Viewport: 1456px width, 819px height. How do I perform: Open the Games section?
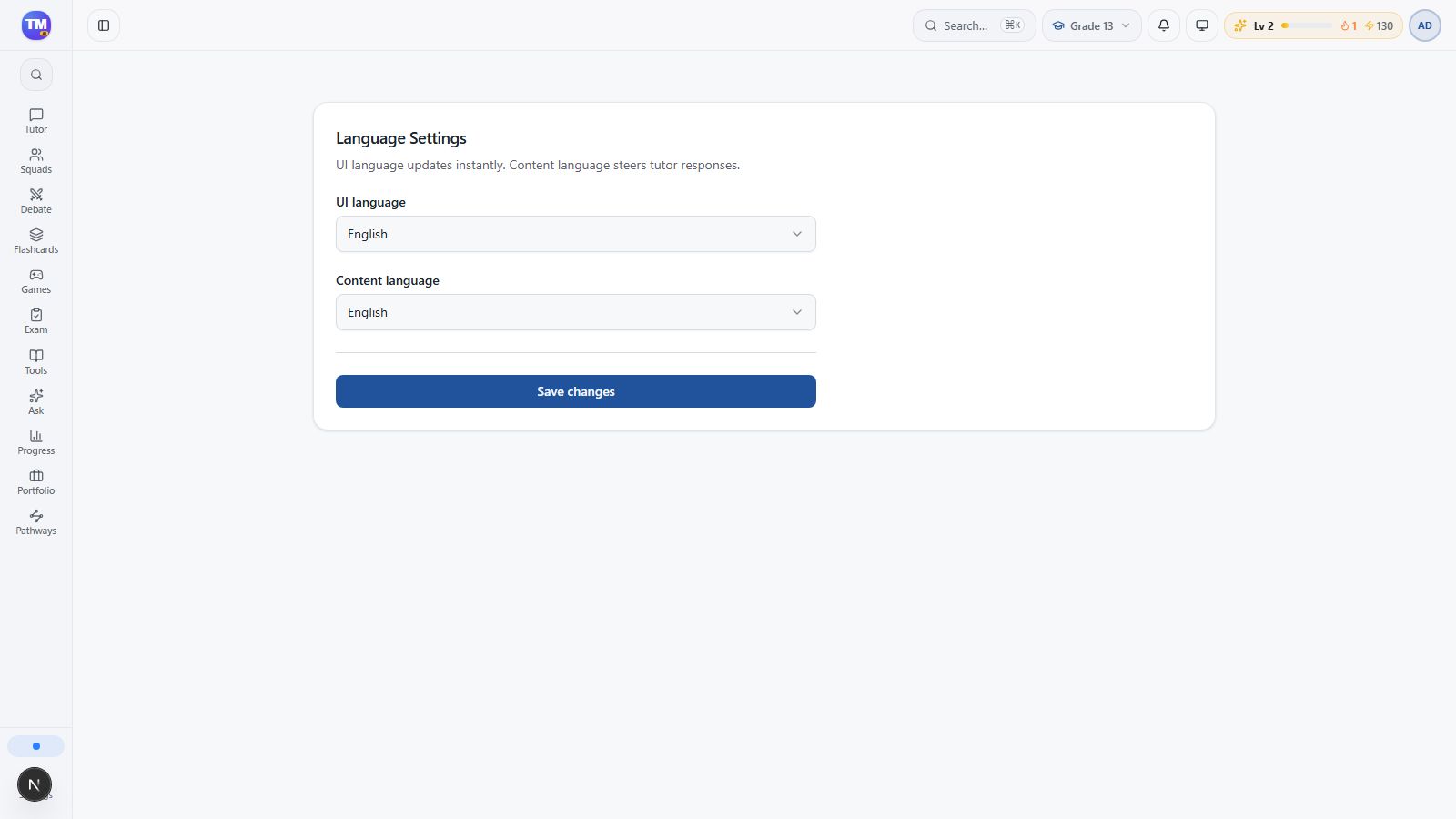point(36,281)
